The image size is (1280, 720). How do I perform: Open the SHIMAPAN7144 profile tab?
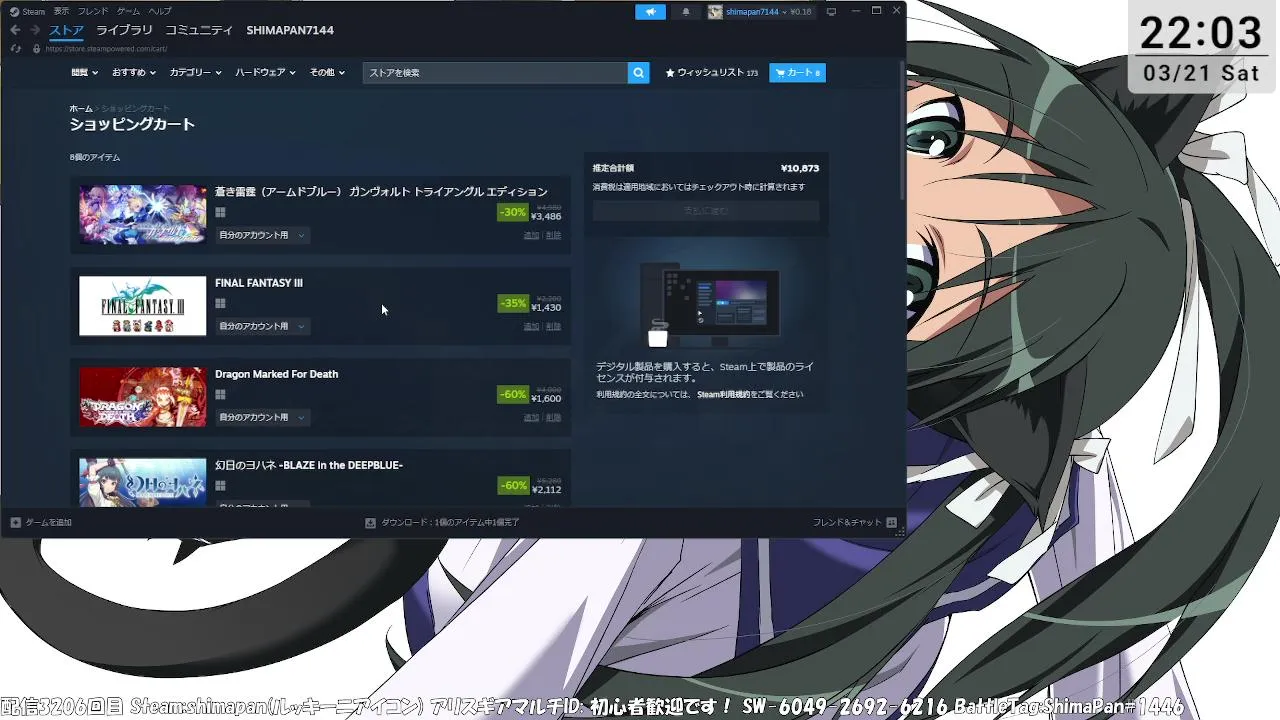pos(290,31)
